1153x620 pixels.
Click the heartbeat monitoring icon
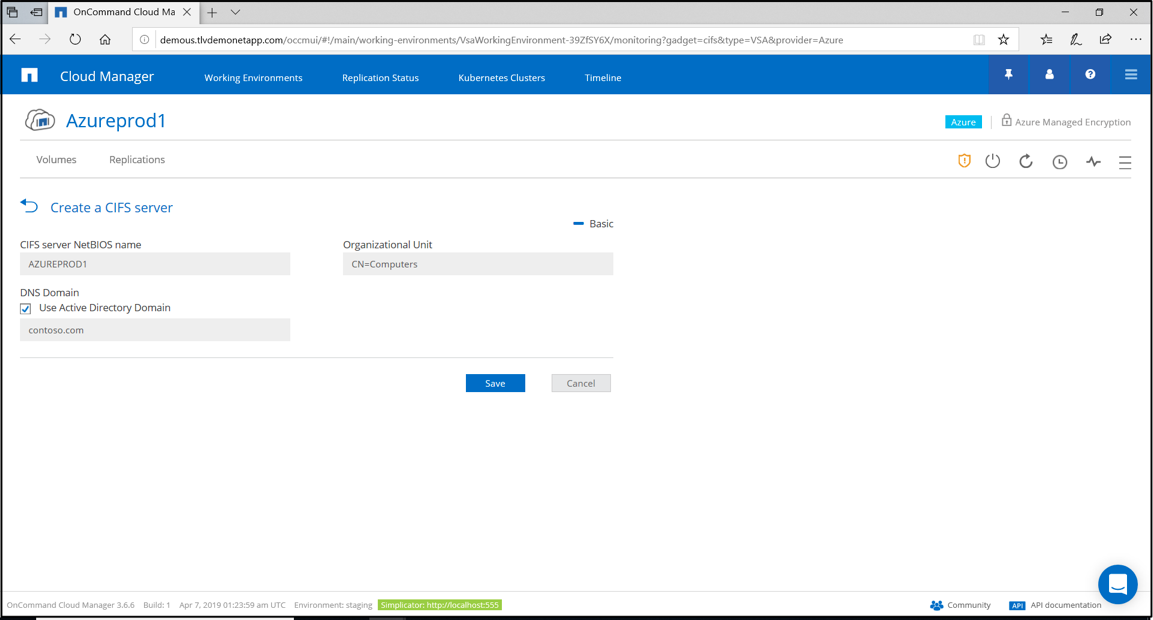[x=1093, y=162]
